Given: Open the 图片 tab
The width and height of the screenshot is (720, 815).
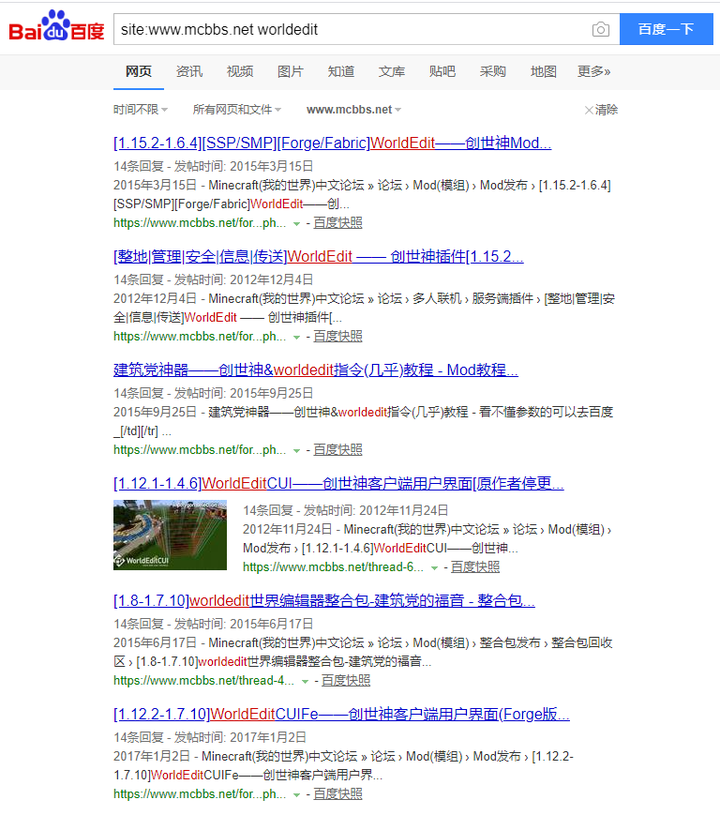Looking at the screenshot, I should [x=290, y=71].
